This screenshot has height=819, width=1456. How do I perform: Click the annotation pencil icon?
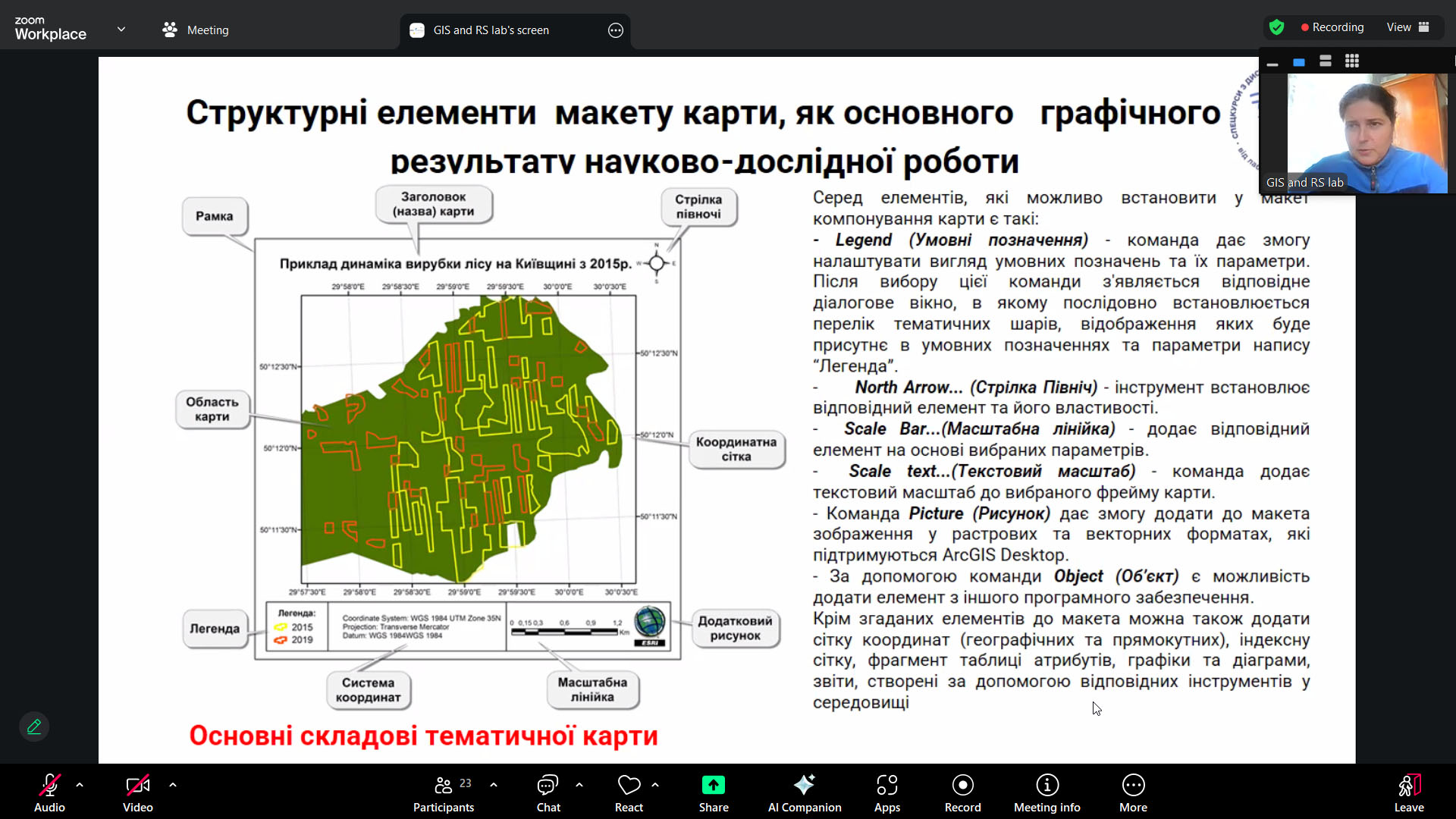coord(34,726)
